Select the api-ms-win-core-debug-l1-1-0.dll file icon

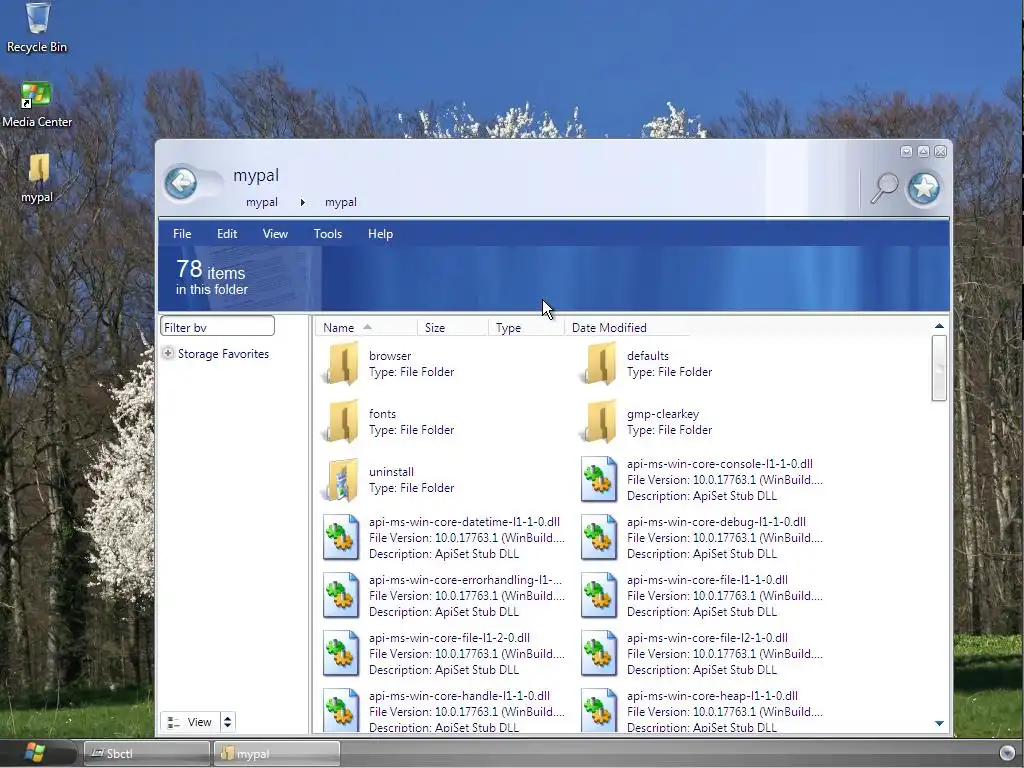point(600,537)
